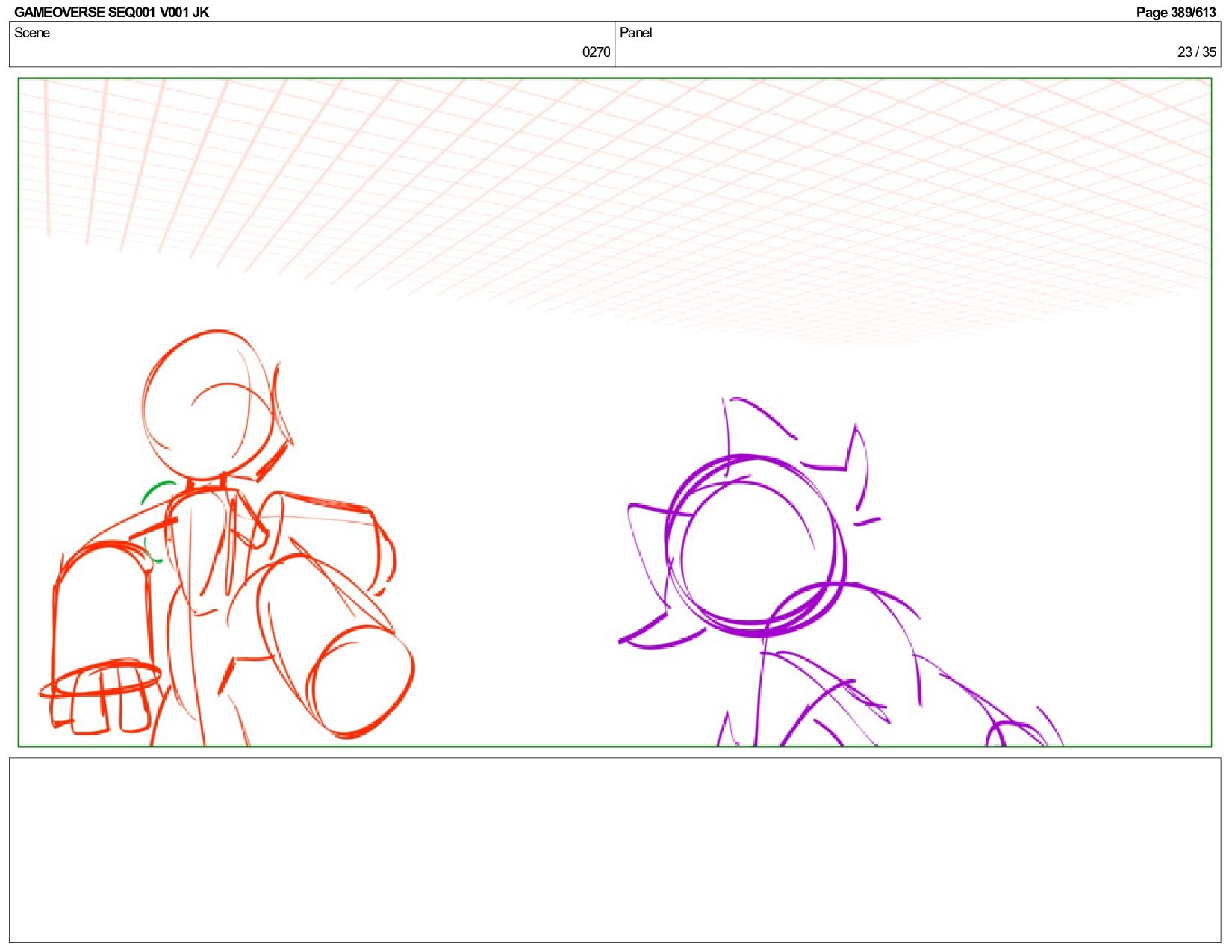Image resolution: width=1232 pixels, height=952 pixels.
Task: Select the scene number '0270'
Action: tap(596, 52)
